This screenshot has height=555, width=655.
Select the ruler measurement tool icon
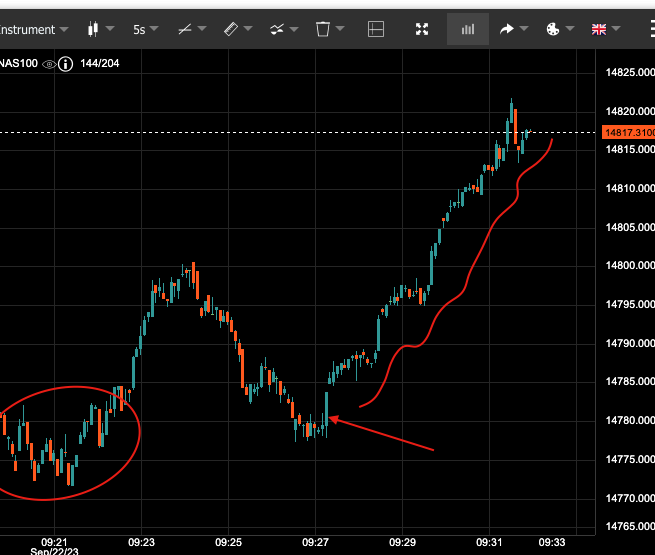[231, 29]
